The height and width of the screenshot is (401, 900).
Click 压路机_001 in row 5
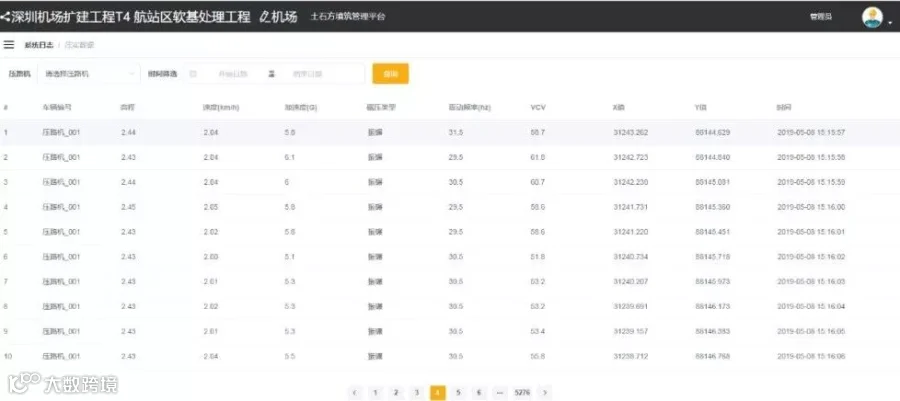(61, 232)
